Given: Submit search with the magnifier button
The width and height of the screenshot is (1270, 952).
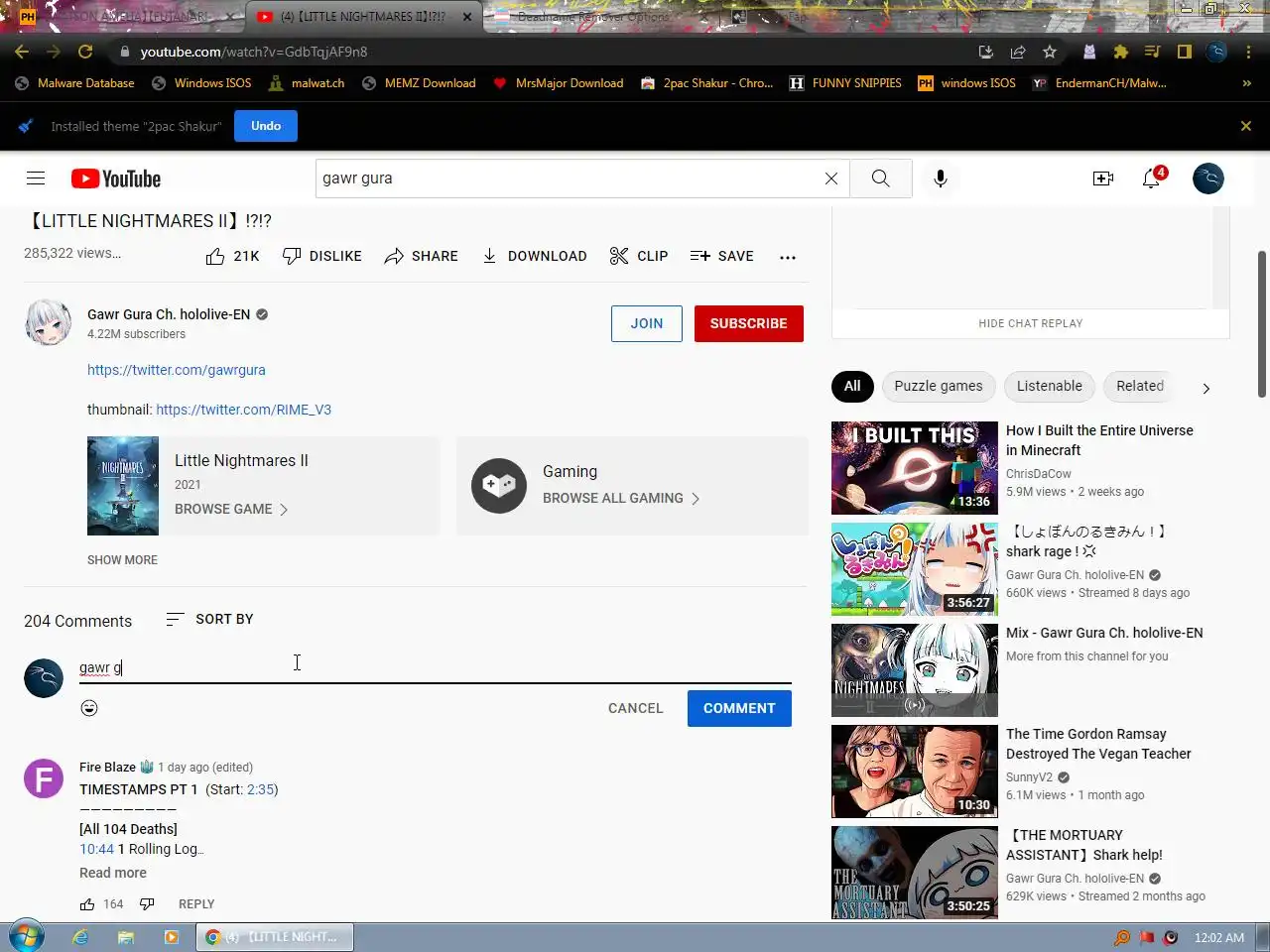Looking at the screenshot, I should point(880,178).
